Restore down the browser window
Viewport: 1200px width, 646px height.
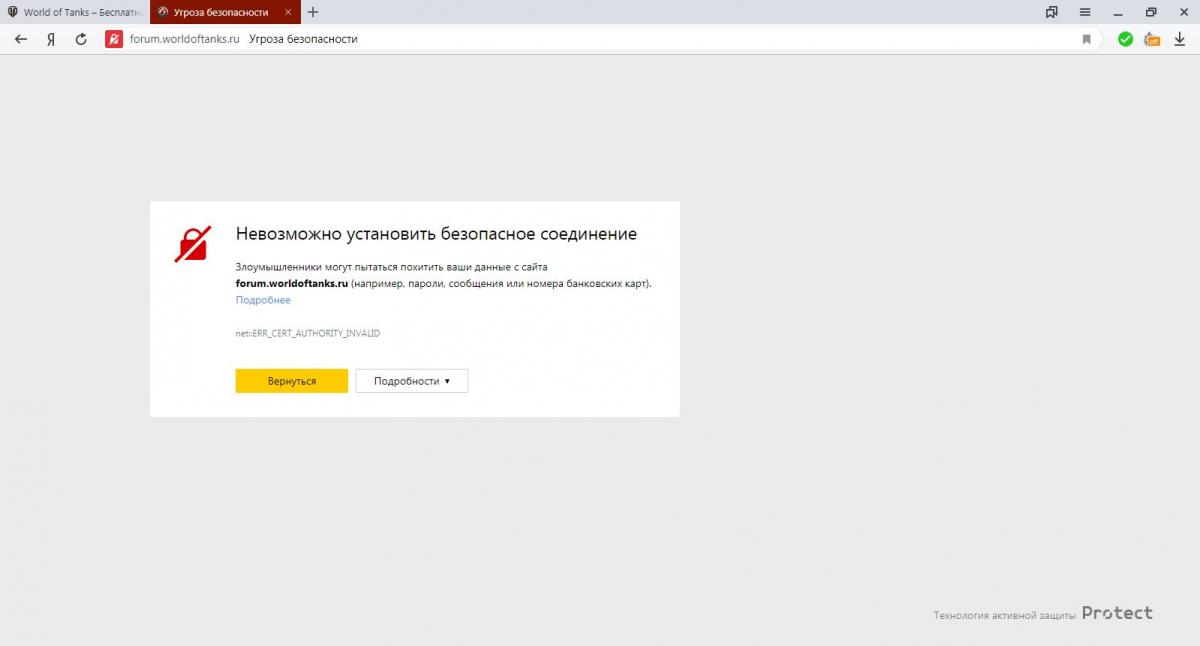point(1151,12)
